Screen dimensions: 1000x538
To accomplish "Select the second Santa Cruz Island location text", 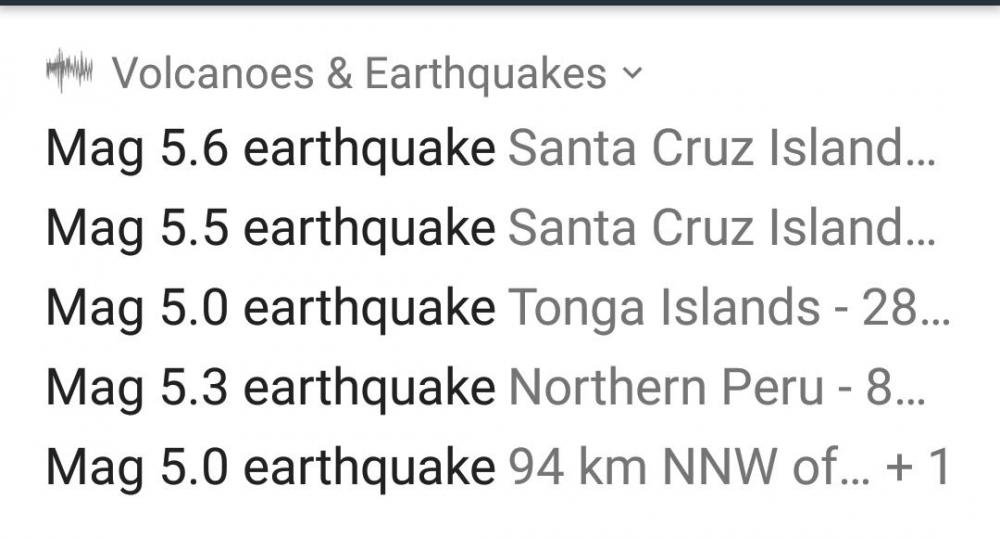I will pyautogui.click(x=710, y=229).
